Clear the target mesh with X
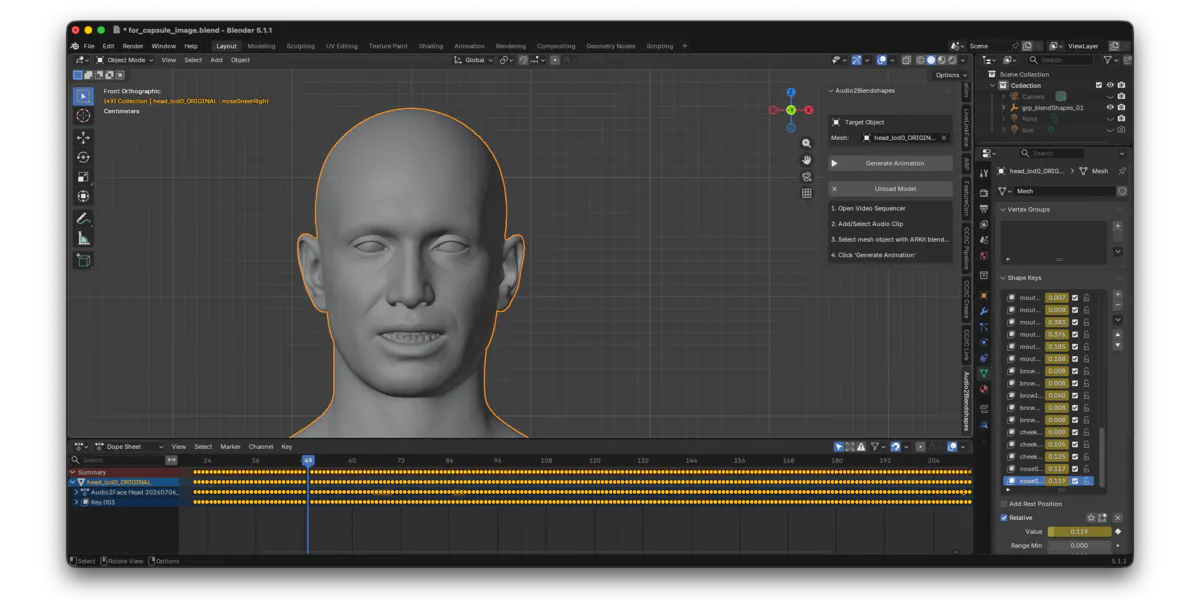Screen dimensions: 1200x600 (x=944, y=137)
